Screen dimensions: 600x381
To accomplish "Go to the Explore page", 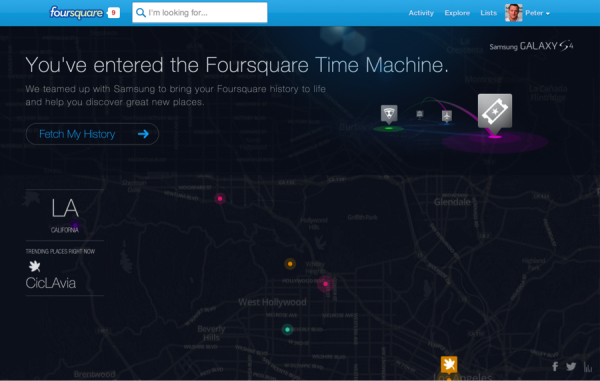I will [x=457, y=13].
